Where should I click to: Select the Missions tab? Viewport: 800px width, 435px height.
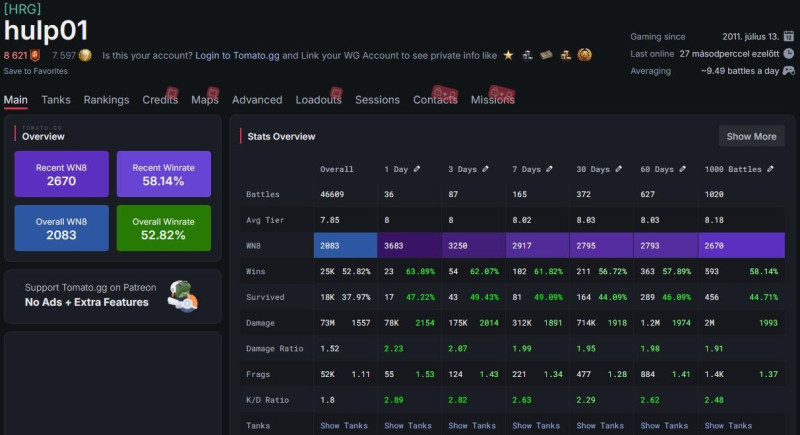point(493,100)
